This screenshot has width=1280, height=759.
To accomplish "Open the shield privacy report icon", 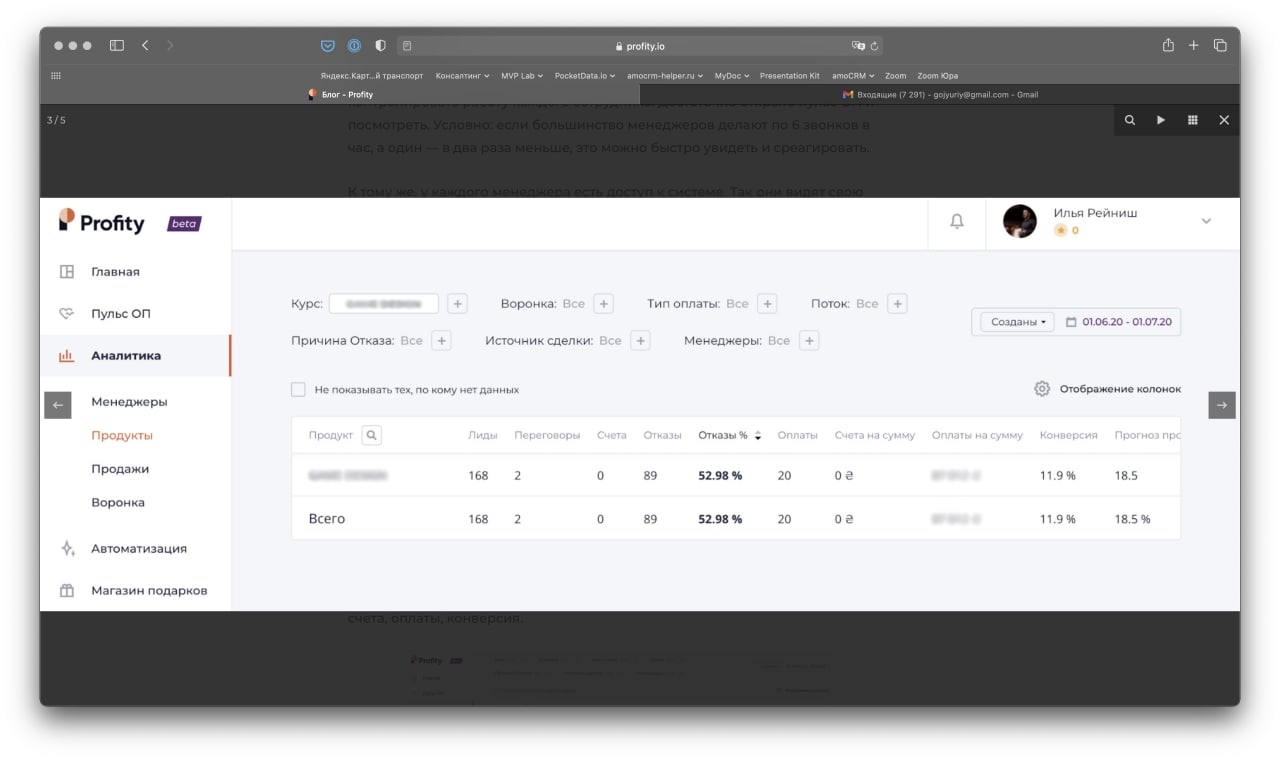I will tap(381, 46).
